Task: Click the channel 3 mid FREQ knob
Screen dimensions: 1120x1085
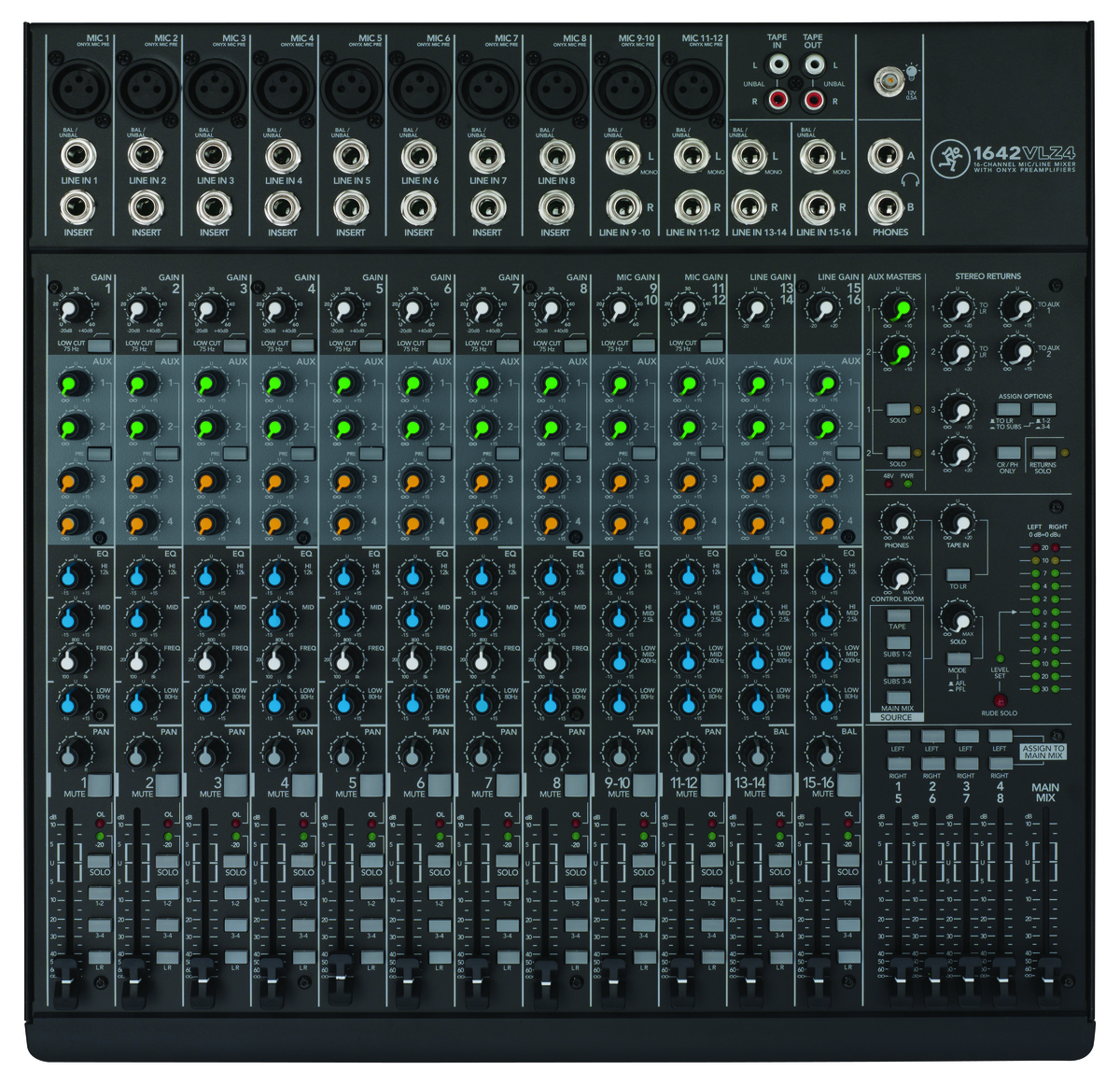Action: 208,661
